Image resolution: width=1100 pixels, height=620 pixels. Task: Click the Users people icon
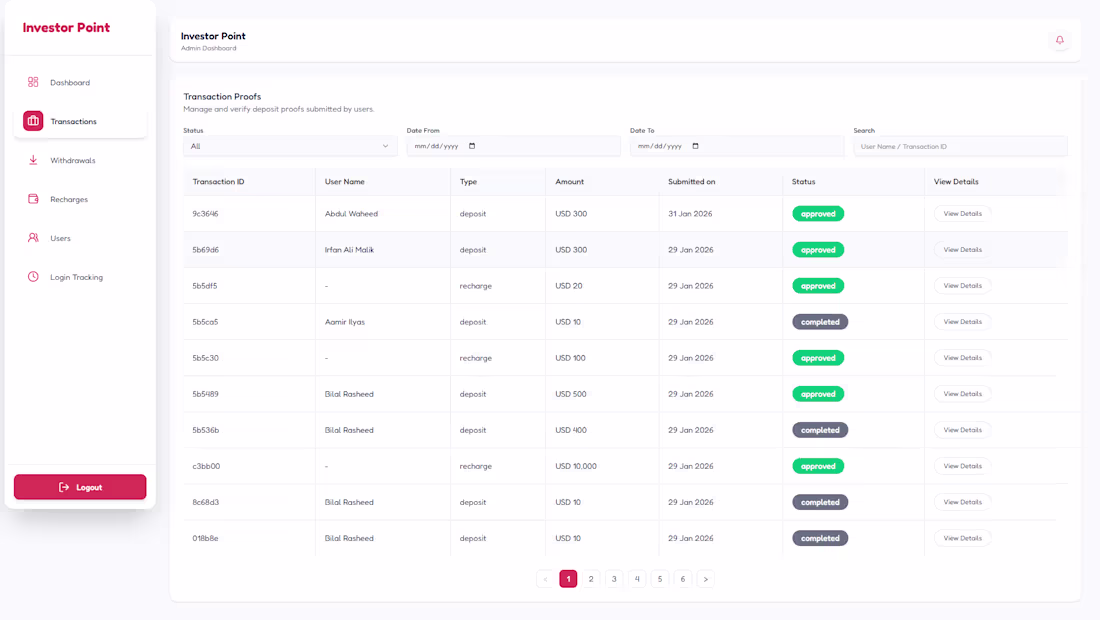click(x=33, y=238)
